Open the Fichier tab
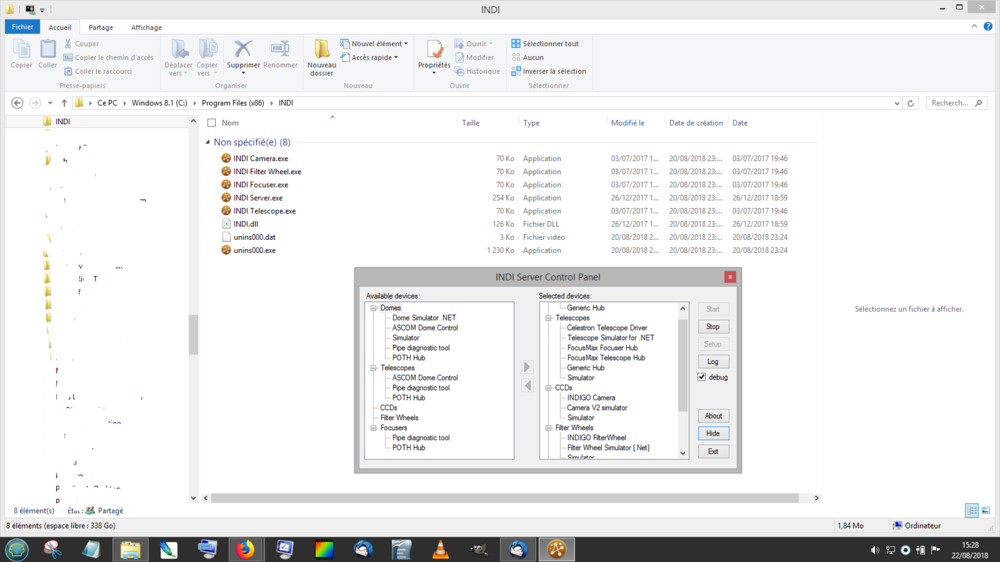 coord(22,27)
